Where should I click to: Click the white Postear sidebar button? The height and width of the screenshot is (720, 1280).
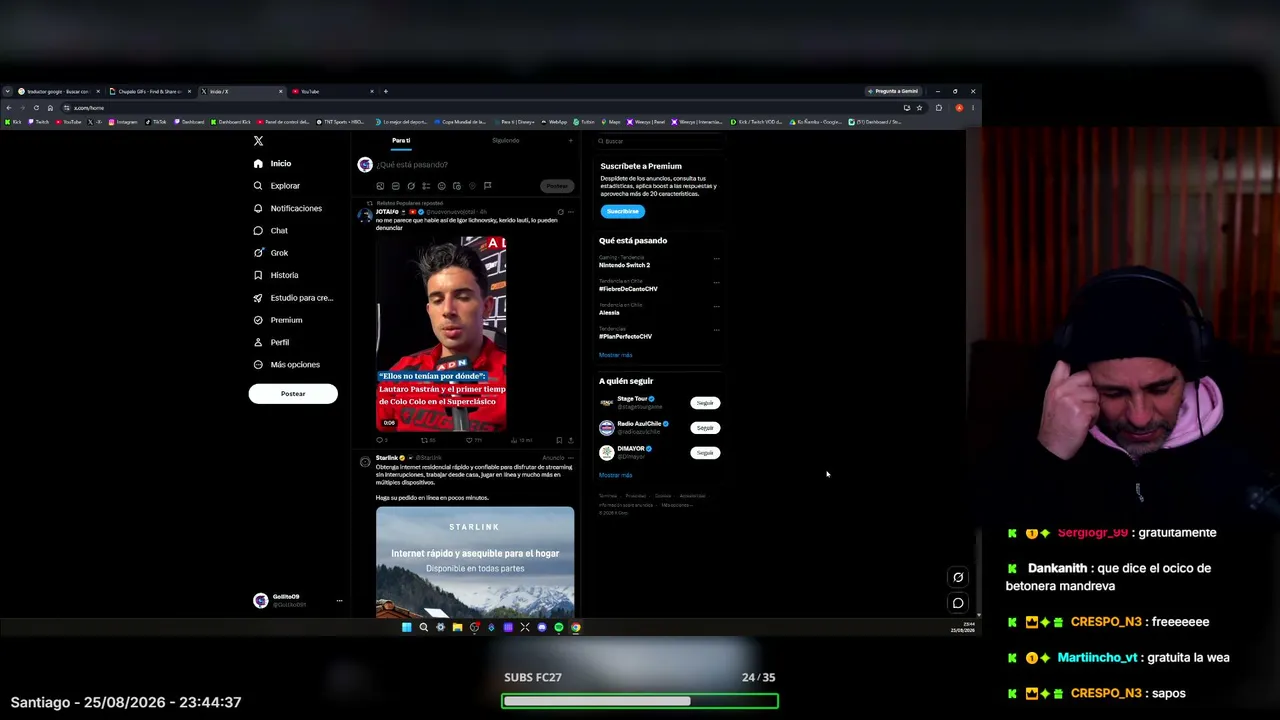[x=293, y=394]
